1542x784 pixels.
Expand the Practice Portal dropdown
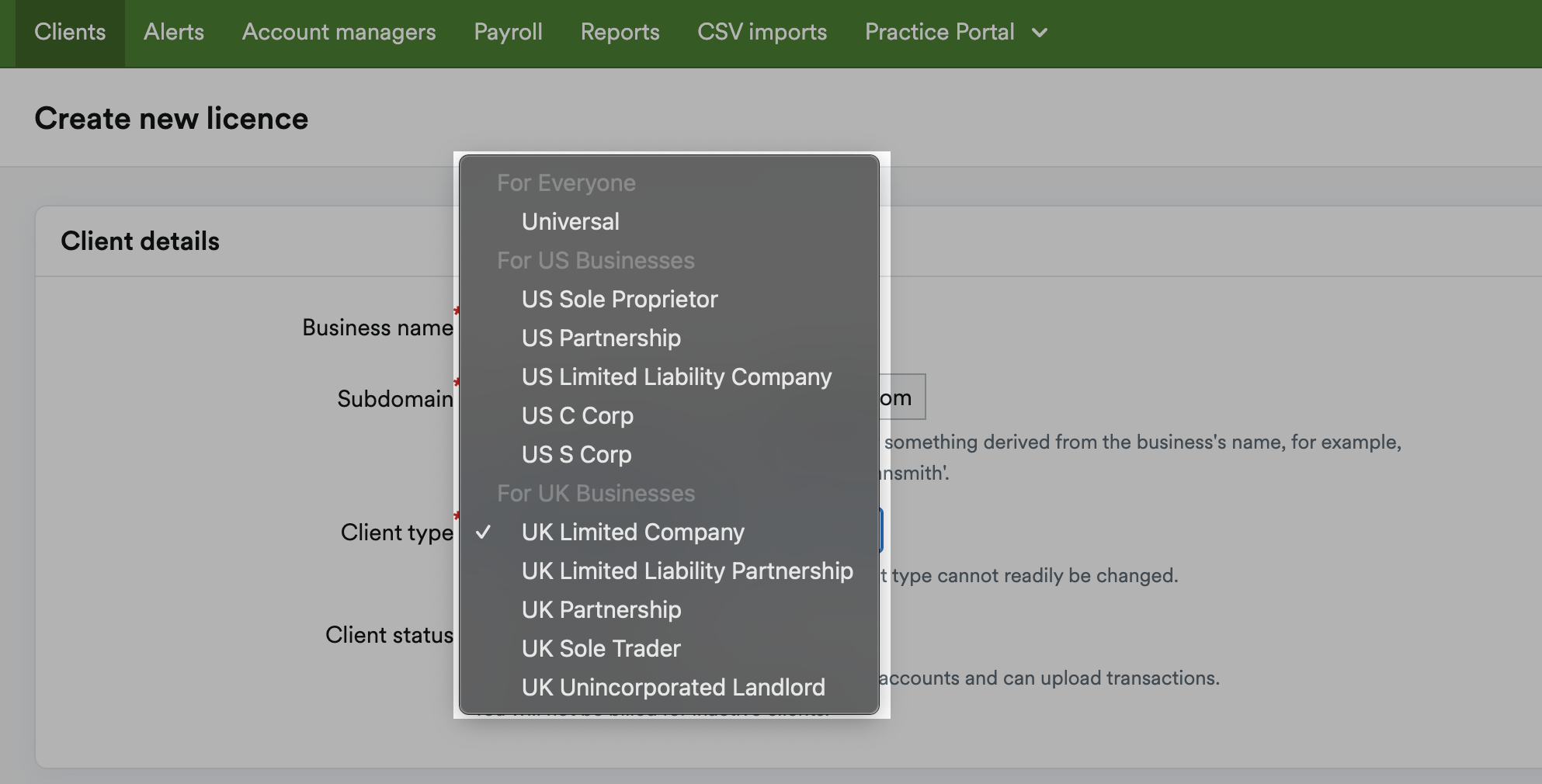click(x=957, y=32)
